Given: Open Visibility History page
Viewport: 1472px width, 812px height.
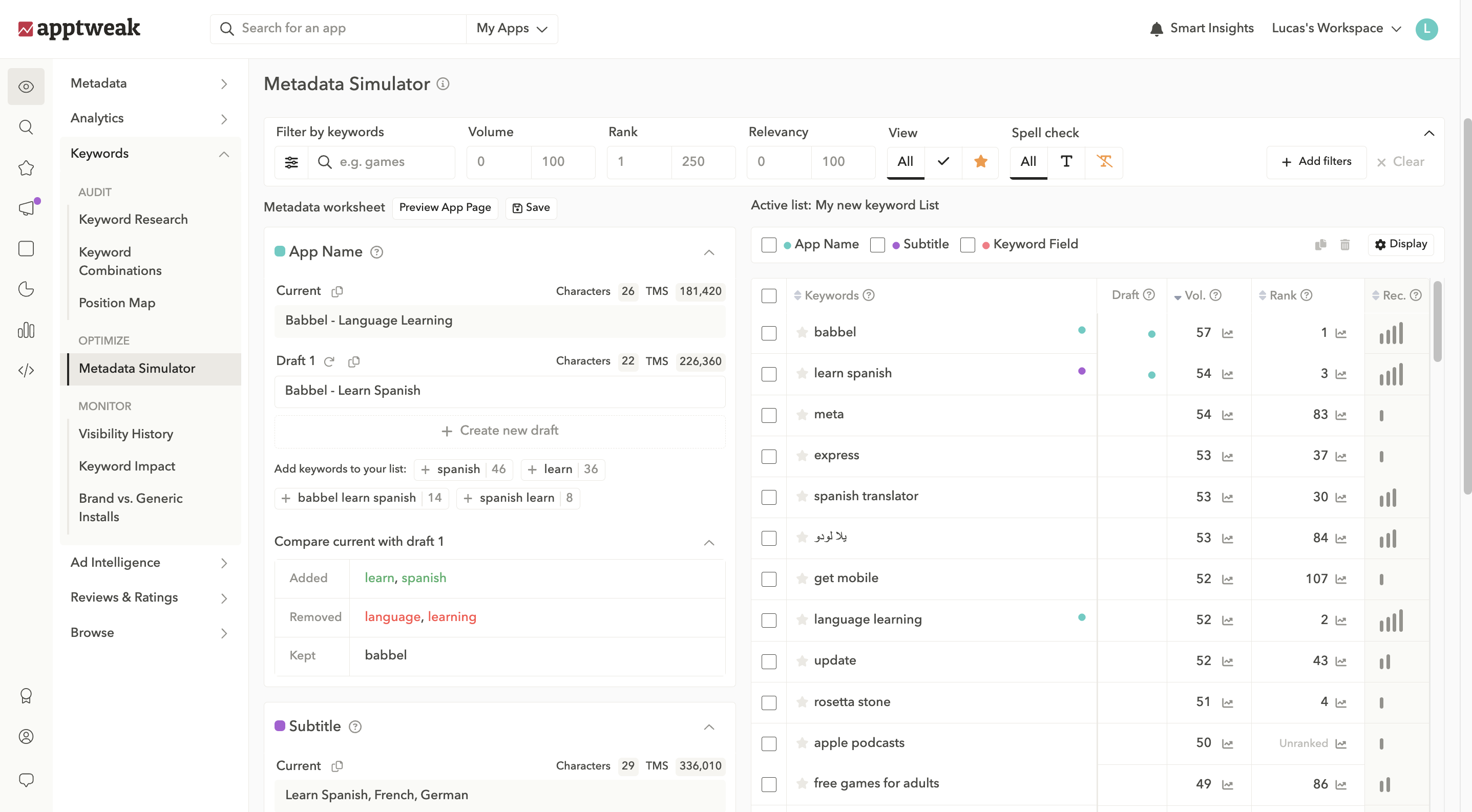Looking at the screenshot, I should (x=125, y=434).
